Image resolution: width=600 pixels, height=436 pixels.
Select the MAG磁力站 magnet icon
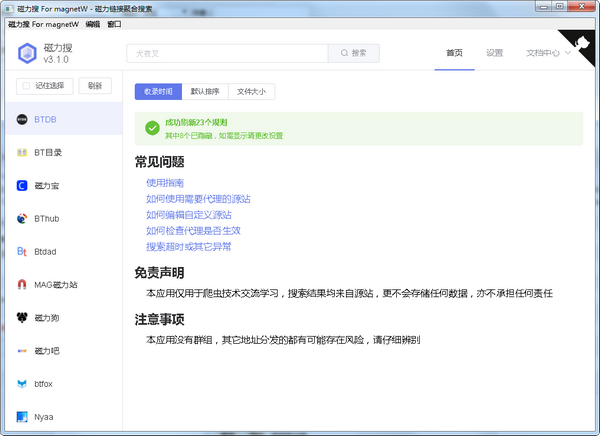[x=21, y=284]
